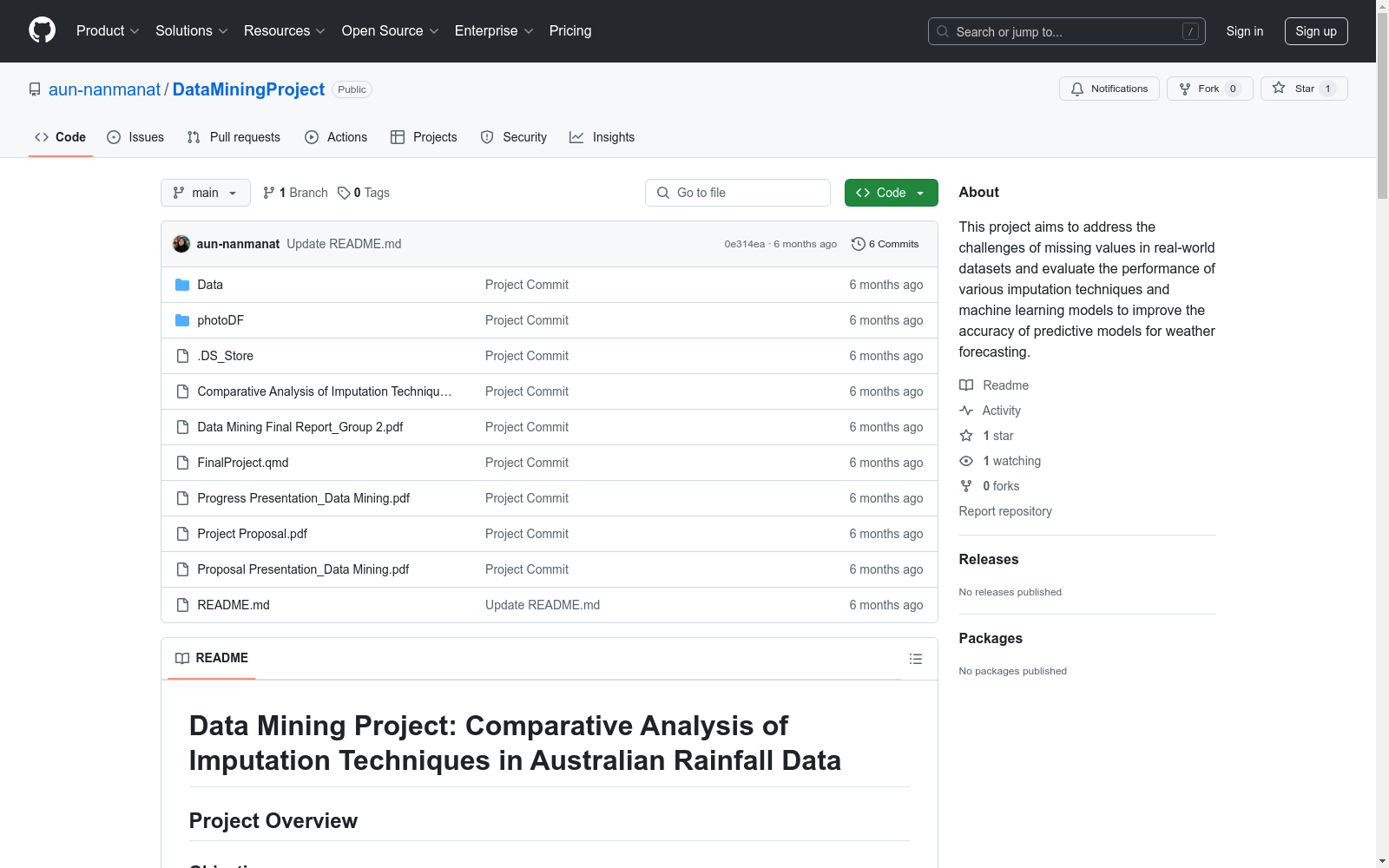This screenshot has height=868, width=1389.
Task: Click the Readme link in About
Action: tap(994, 385)
